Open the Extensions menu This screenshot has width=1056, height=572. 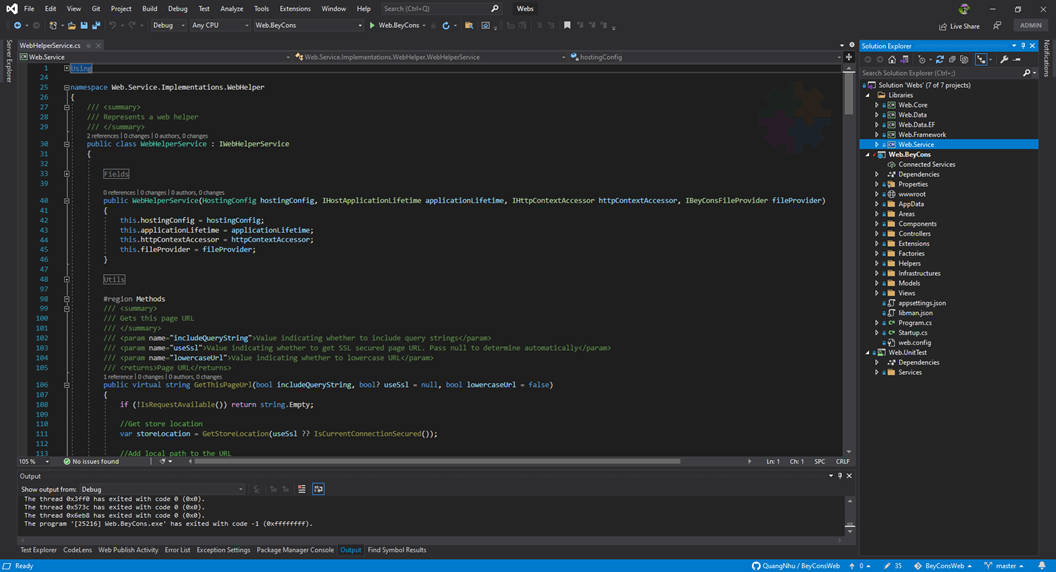295,9
